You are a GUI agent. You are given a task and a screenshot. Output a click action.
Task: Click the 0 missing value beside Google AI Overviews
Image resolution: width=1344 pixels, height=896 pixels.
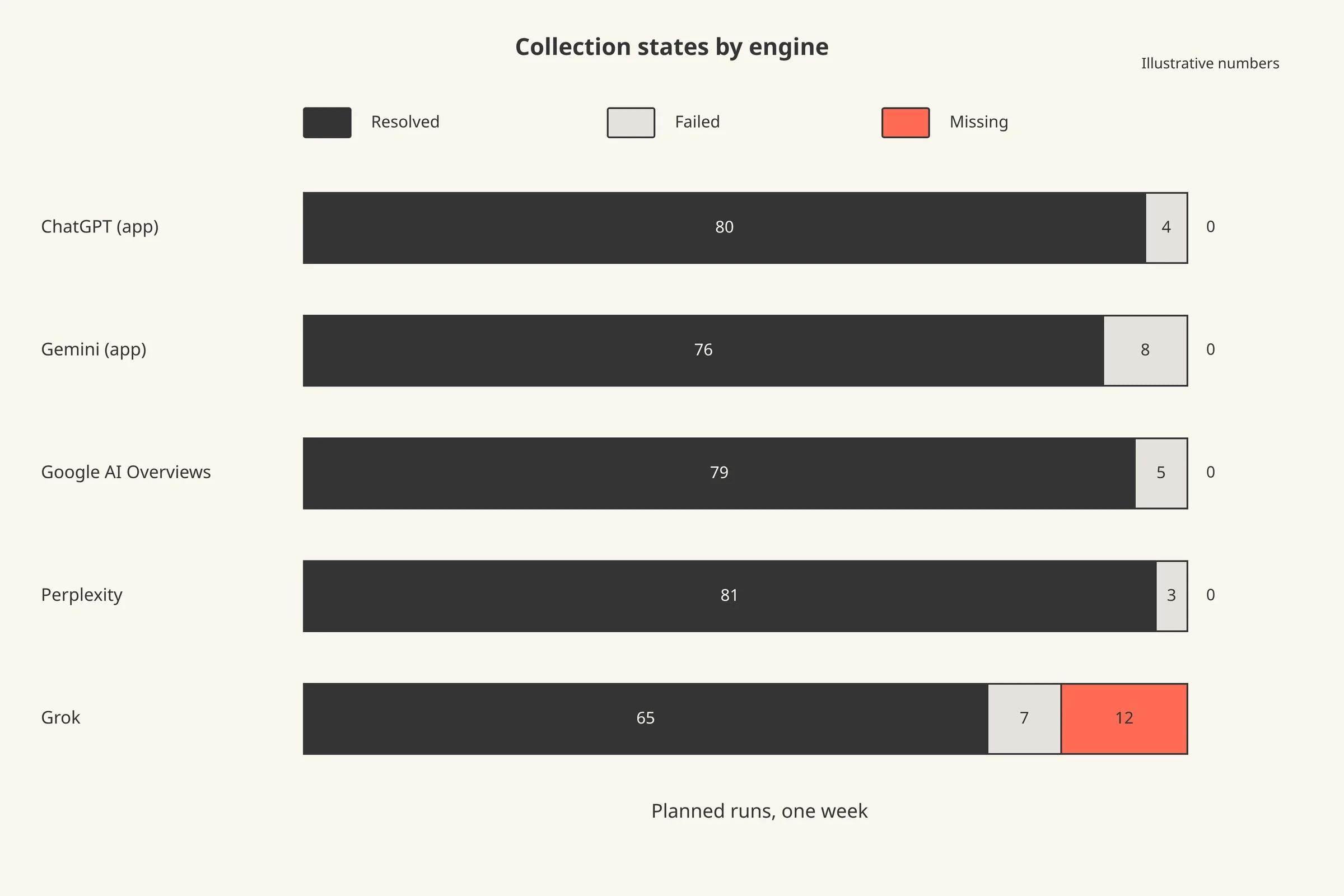tap(1210, 473)
